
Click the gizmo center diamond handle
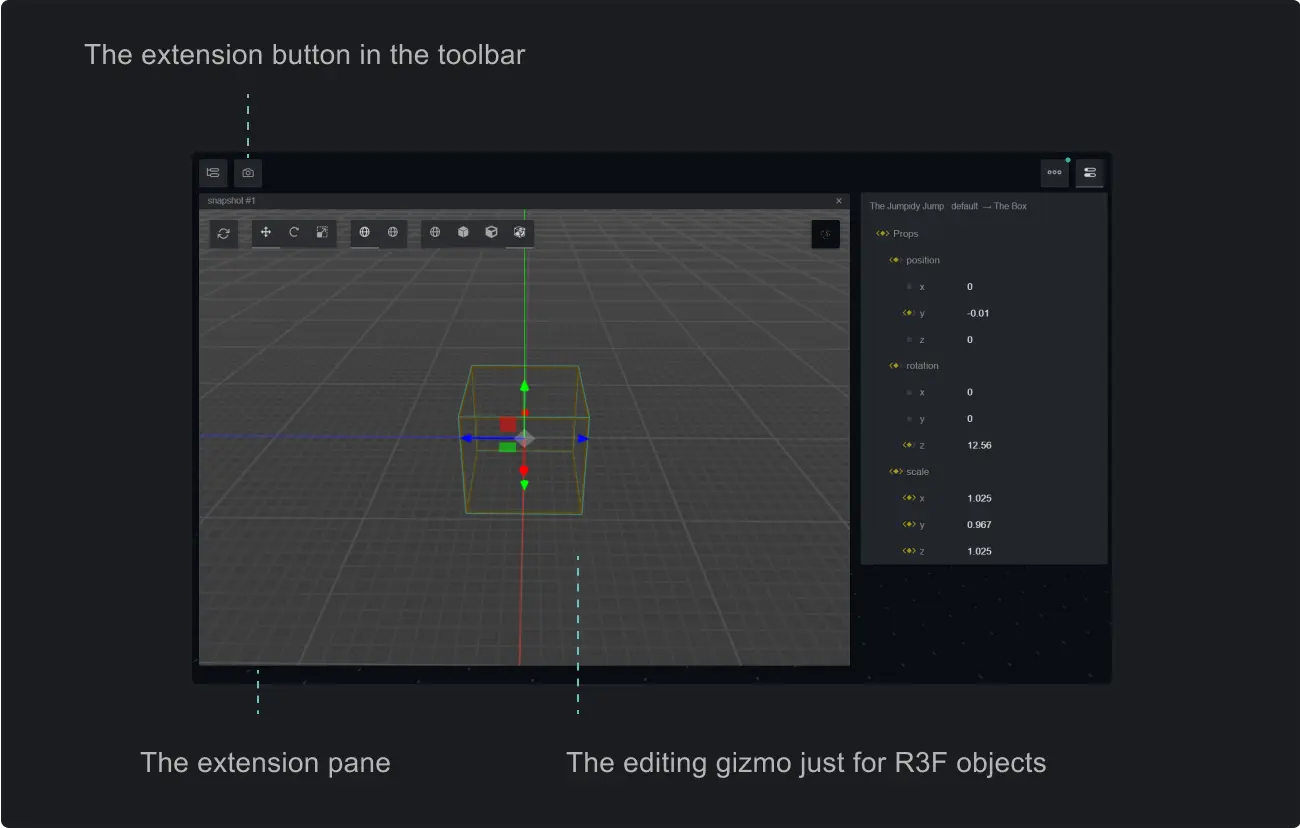[524, 438]
